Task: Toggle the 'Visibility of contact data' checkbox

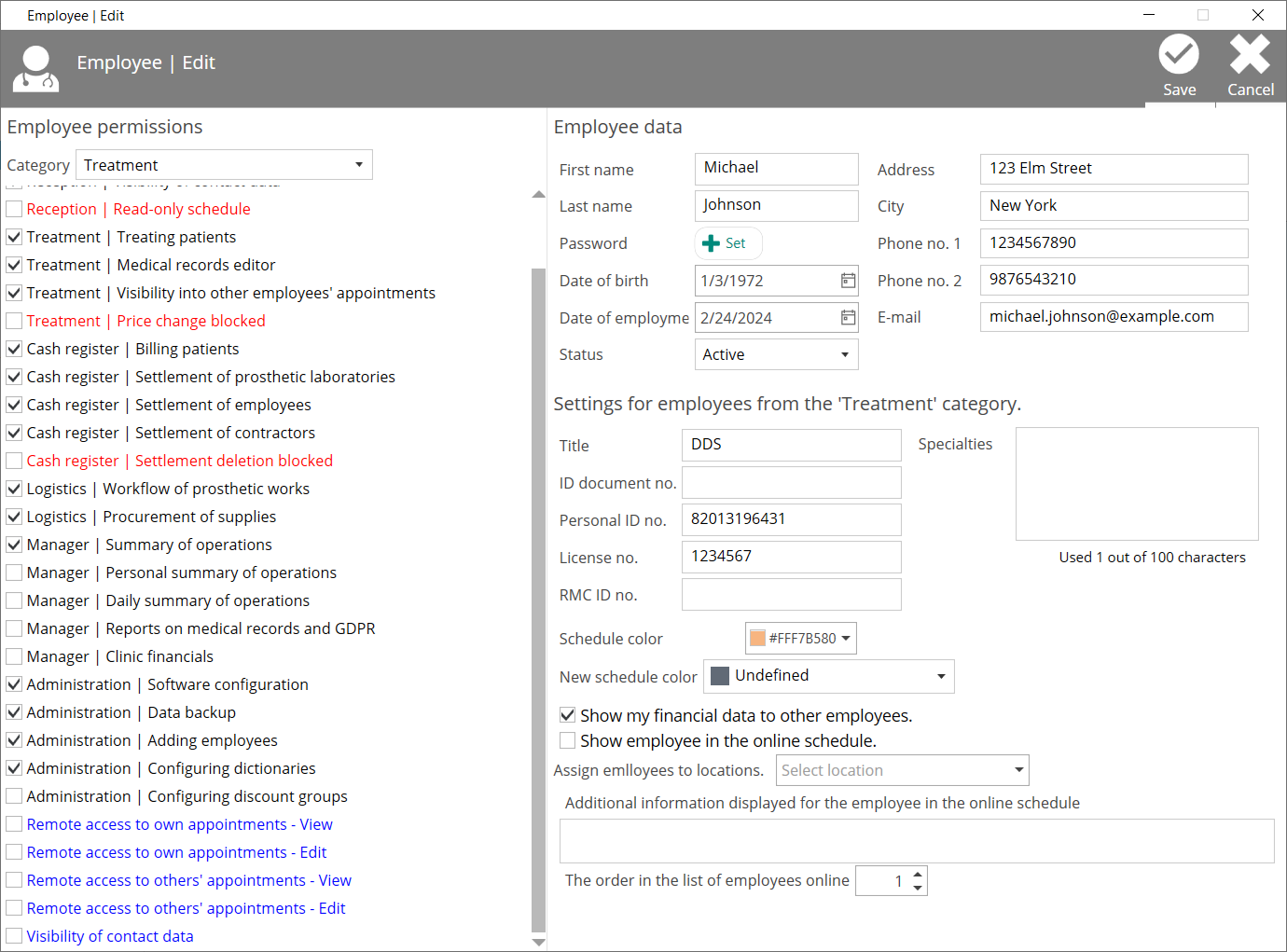Action: click(x=14, y=936)
